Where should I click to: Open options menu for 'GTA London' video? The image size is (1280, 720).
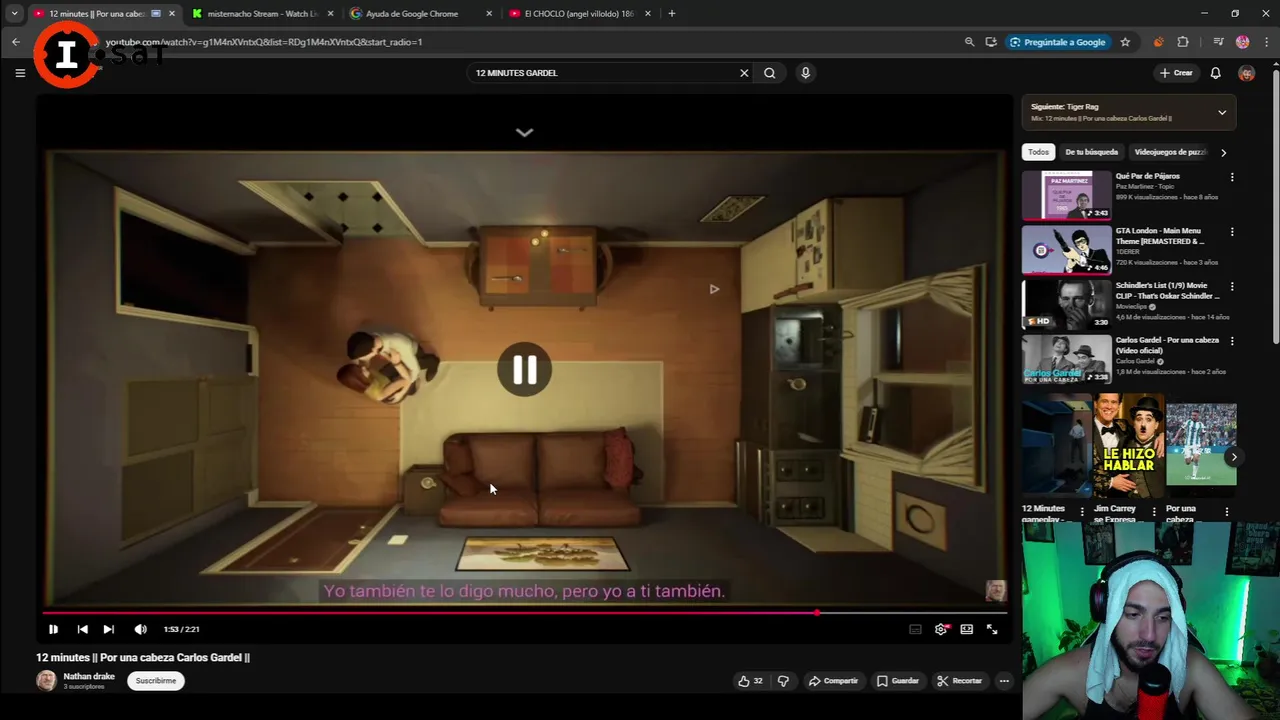tap(1232, 232)
